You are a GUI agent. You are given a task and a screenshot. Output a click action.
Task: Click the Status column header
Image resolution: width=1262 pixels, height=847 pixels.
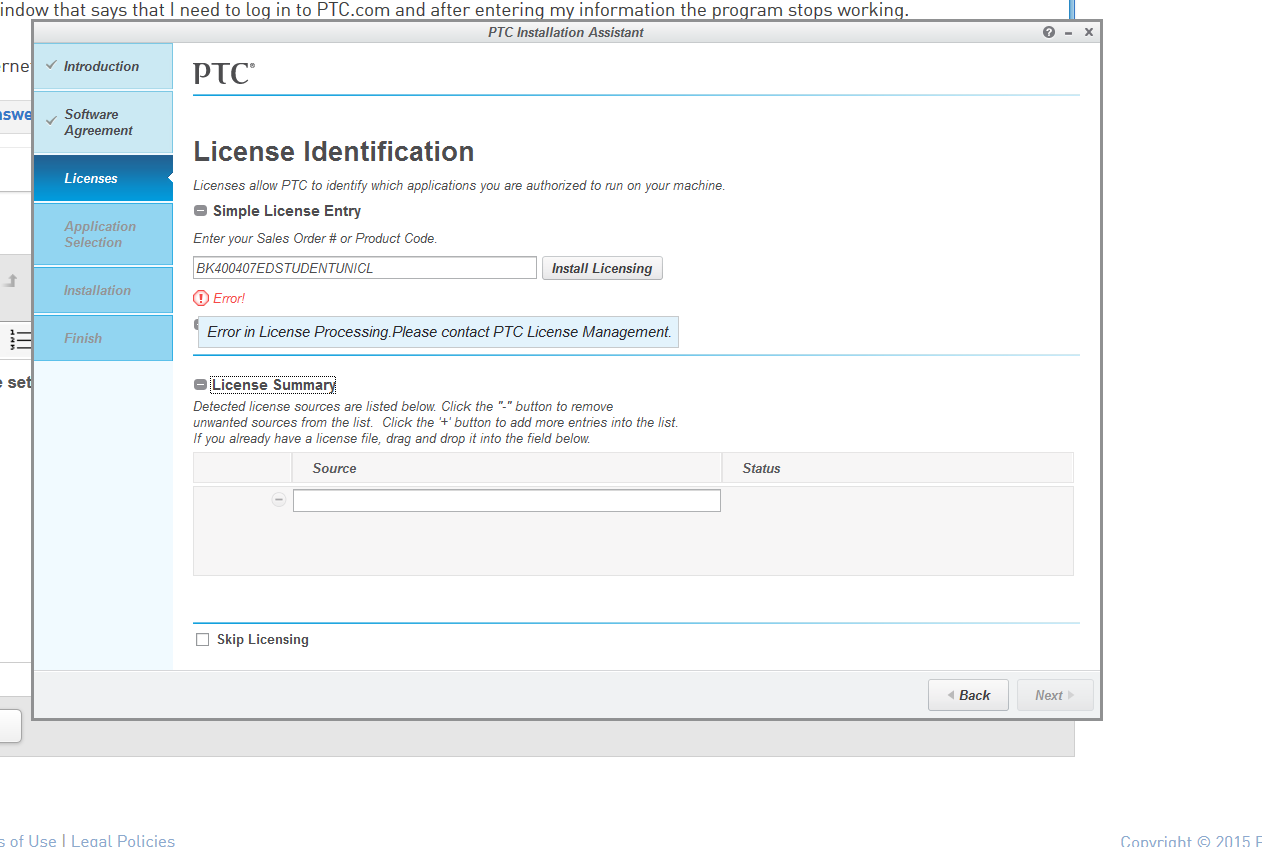(897, 468)
